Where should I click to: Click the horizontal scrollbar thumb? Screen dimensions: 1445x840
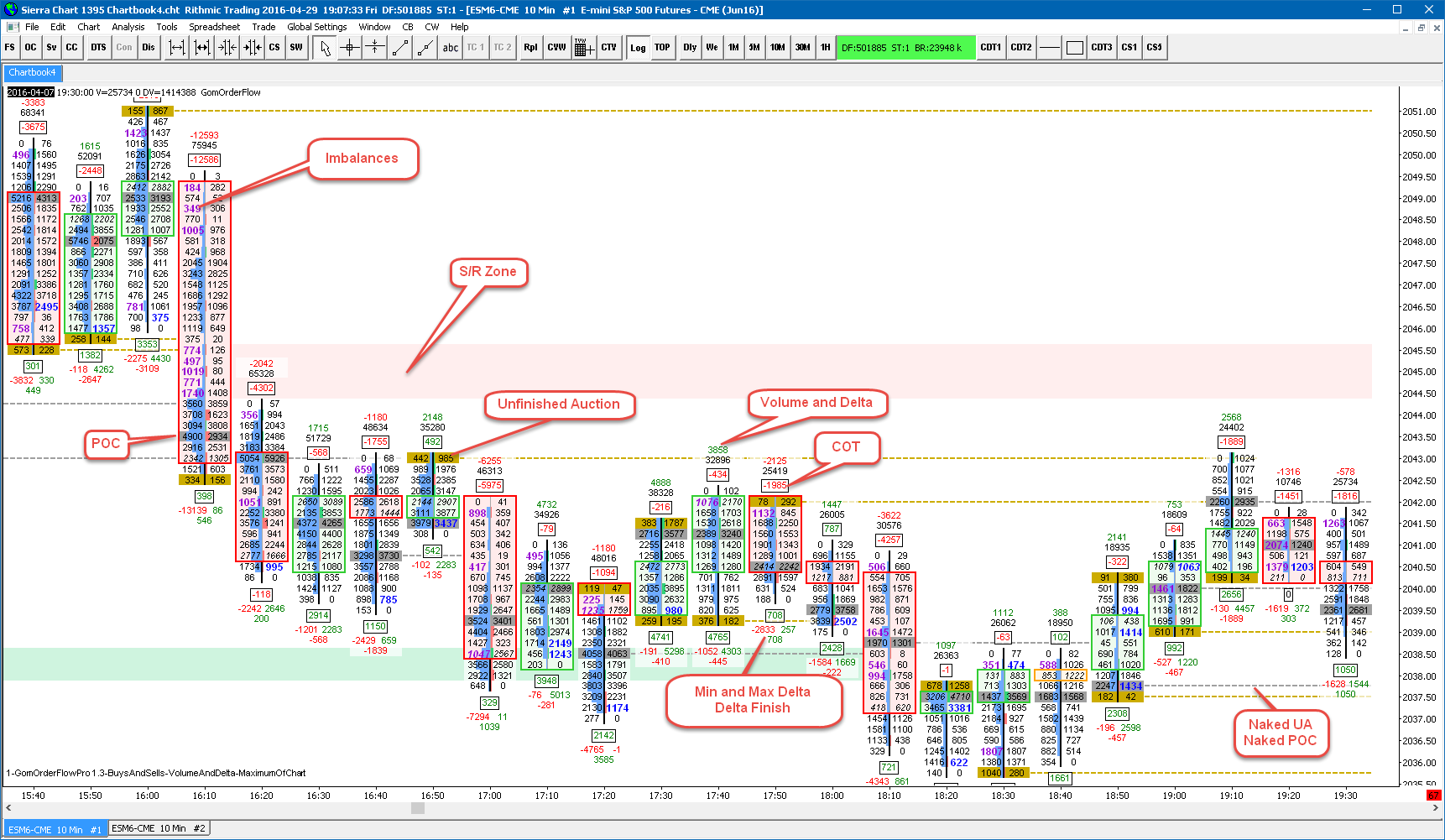pos(418,808)
